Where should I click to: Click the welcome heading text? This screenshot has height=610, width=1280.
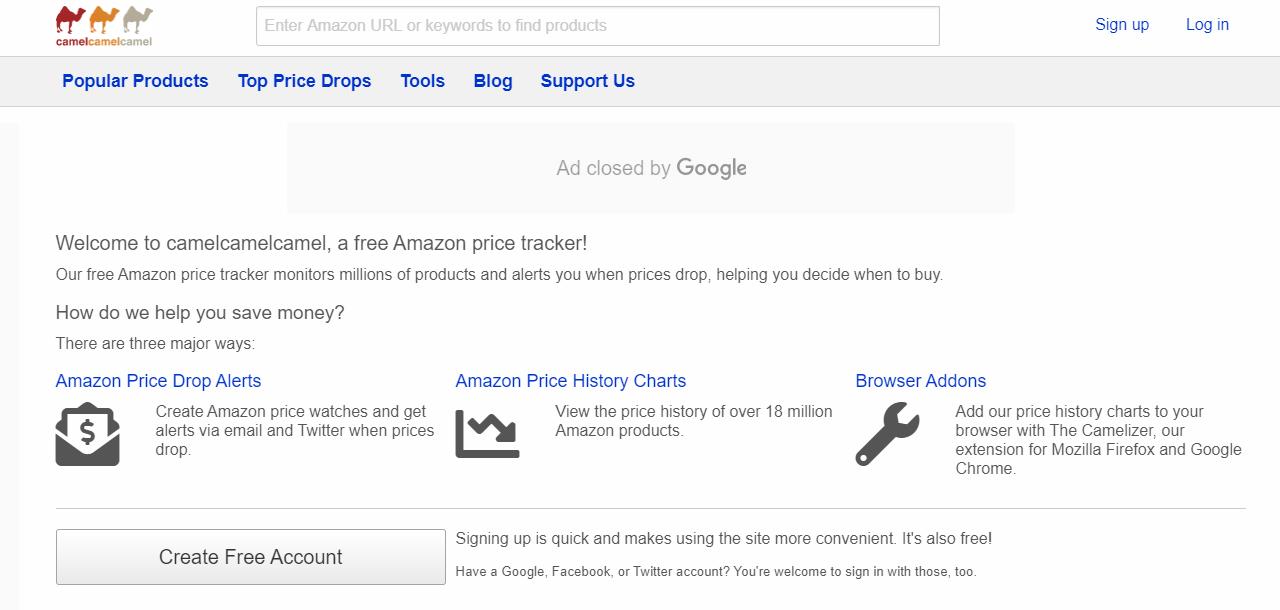(x=321, y=243)
